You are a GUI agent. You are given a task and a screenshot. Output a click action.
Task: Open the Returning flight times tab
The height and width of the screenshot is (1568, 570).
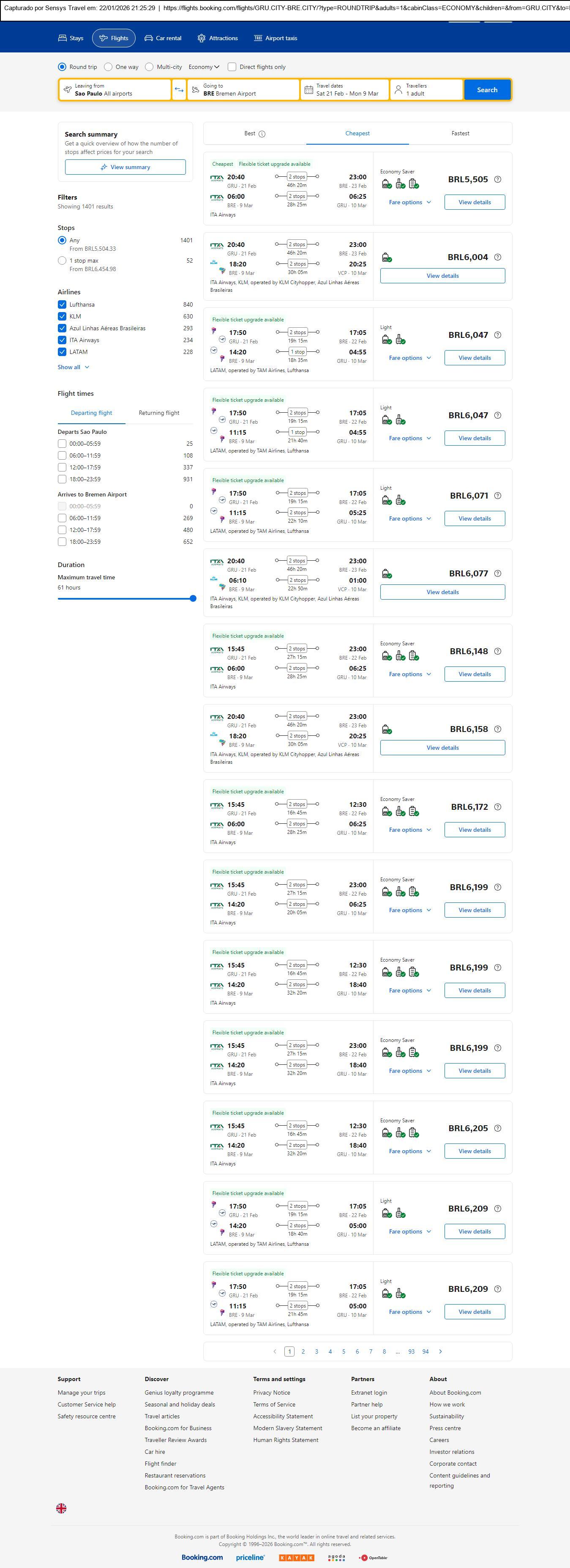[159, 413]
